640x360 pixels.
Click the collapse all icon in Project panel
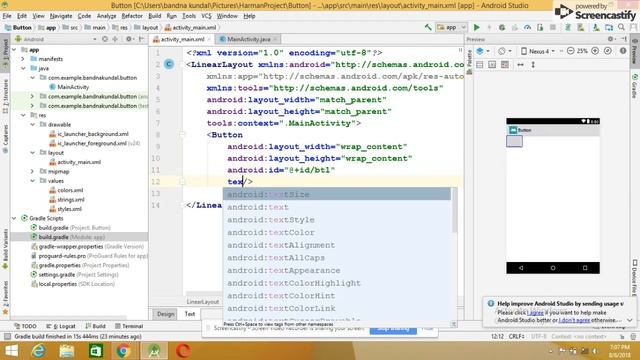115,39
